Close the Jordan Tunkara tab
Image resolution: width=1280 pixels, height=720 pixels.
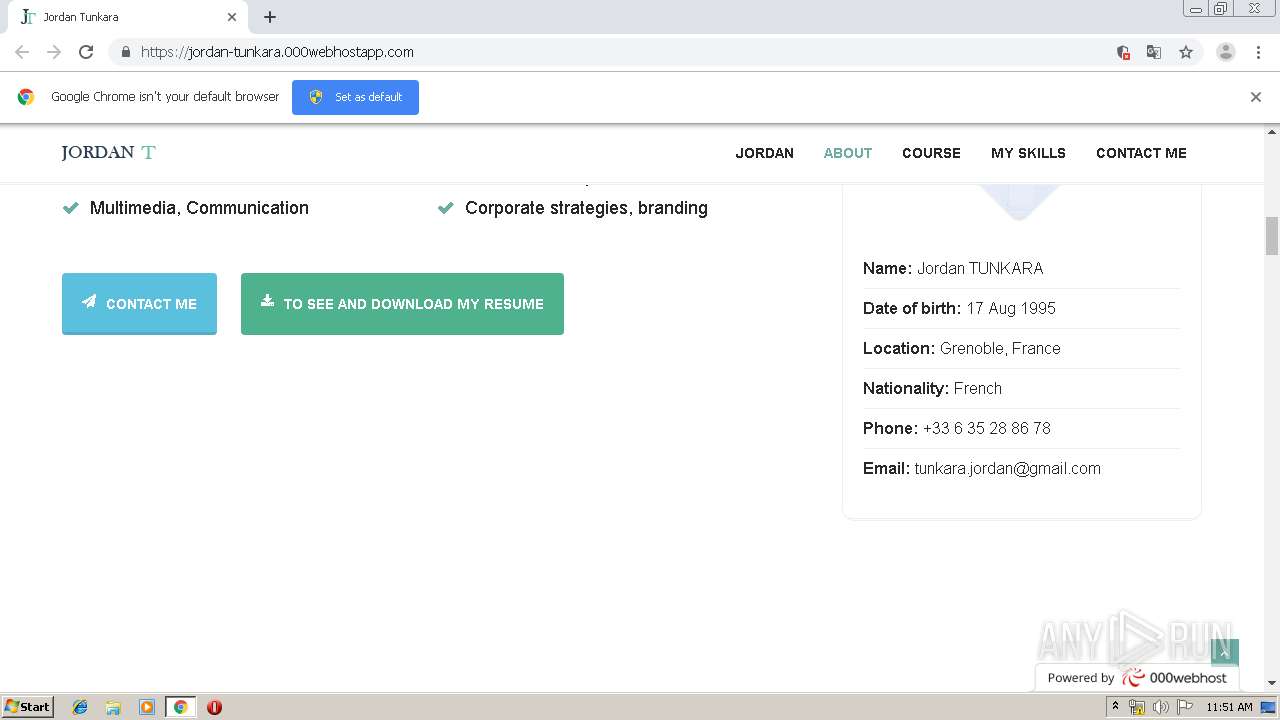click(232, 17)
